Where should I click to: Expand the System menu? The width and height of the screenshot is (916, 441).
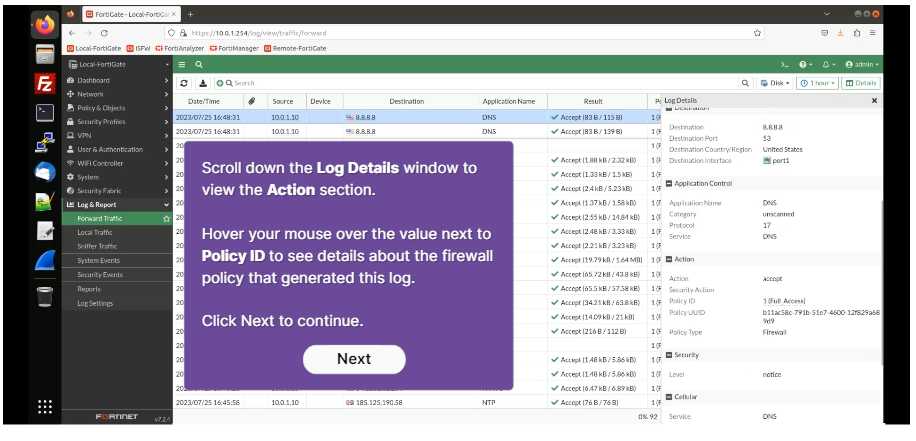[x=117, y=177]
